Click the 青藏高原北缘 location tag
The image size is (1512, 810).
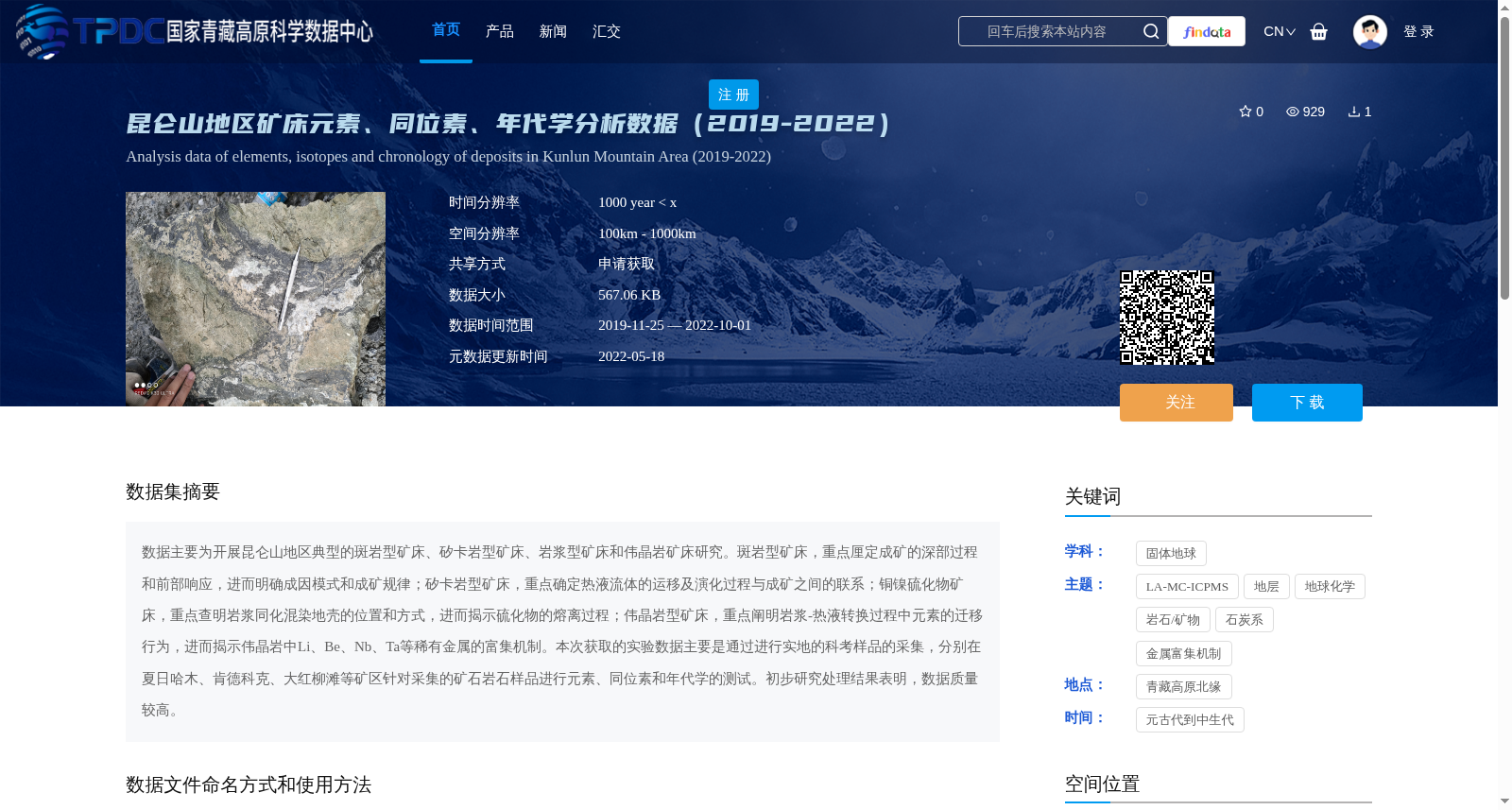tap(1183, 687)
